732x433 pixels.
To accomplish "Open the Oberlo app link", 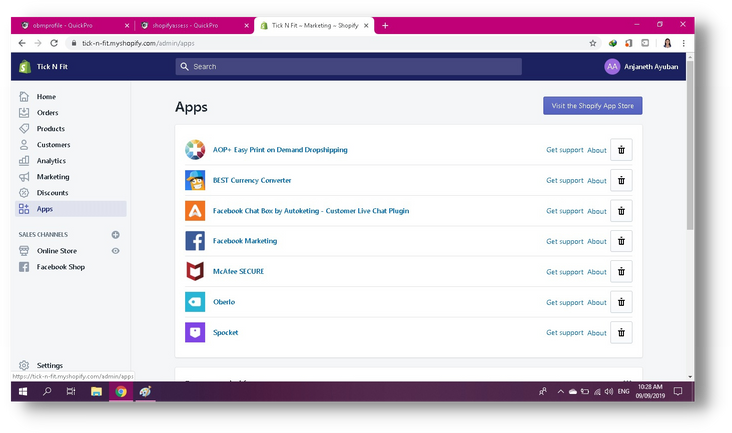I will pos(224,302).
